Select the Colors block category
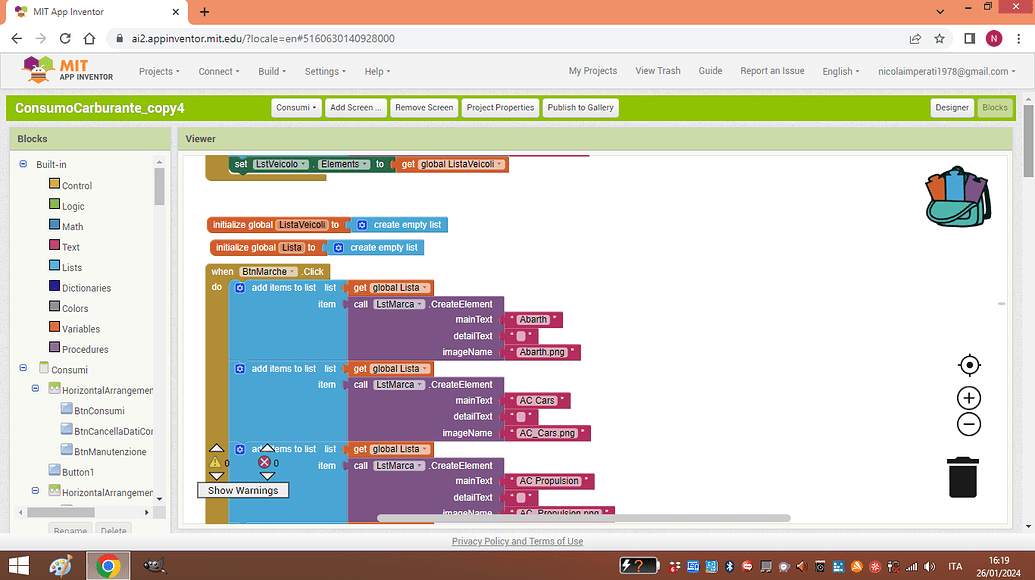This screenshot has height=580, width=1035. click(x=75, y=308)
